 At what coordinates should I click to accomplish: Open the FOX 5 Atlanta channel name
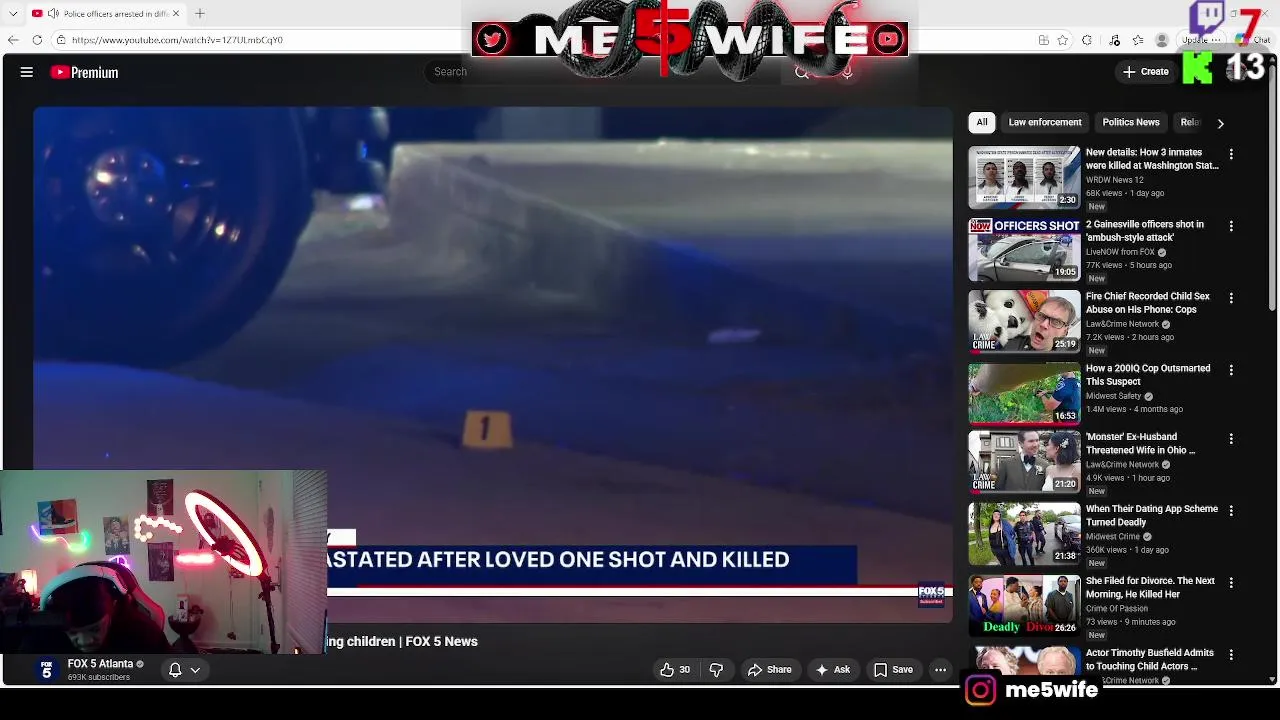(x=100, y=664)
